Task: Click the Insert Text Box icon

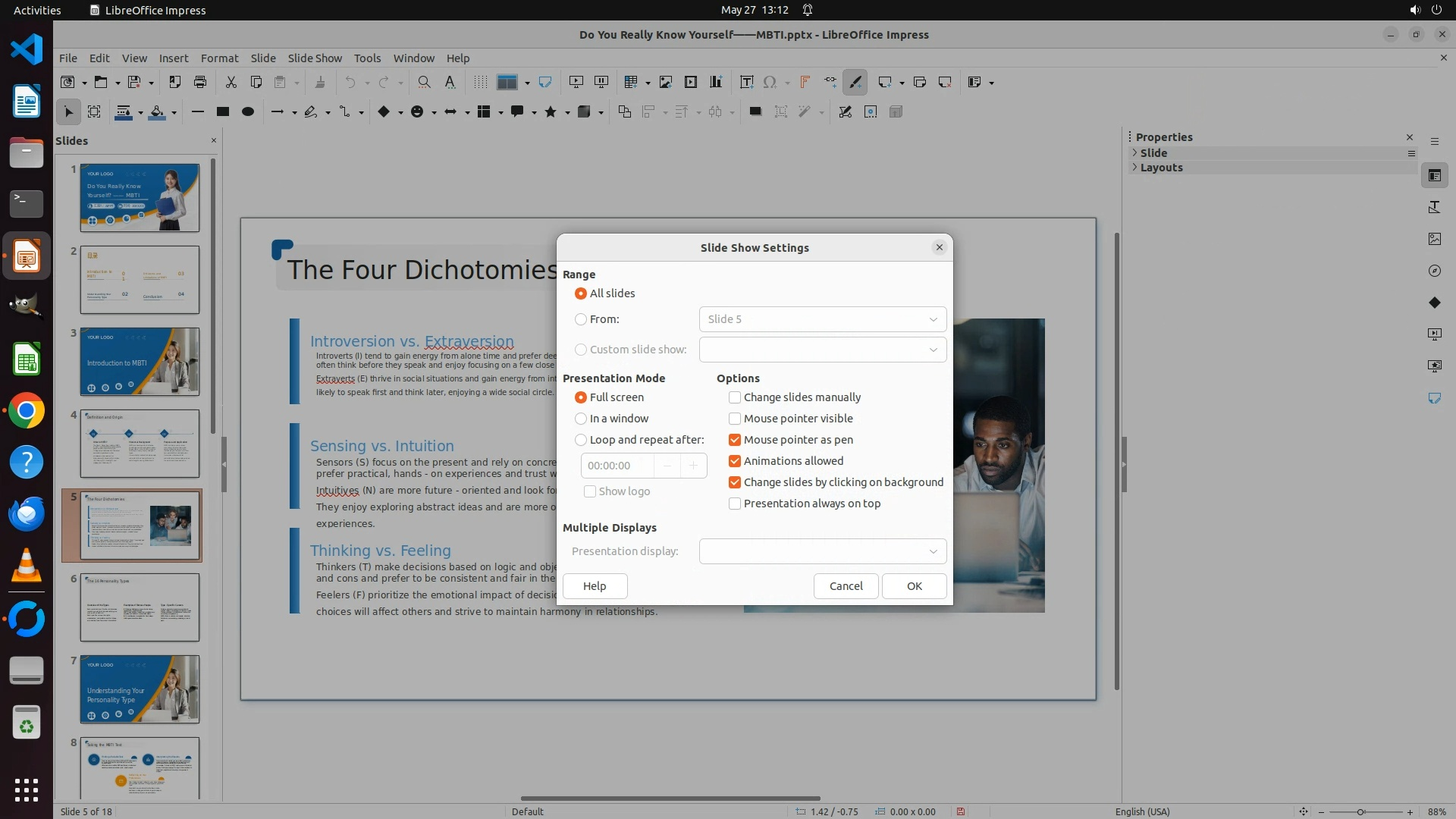Action: [x=746, y=82]
